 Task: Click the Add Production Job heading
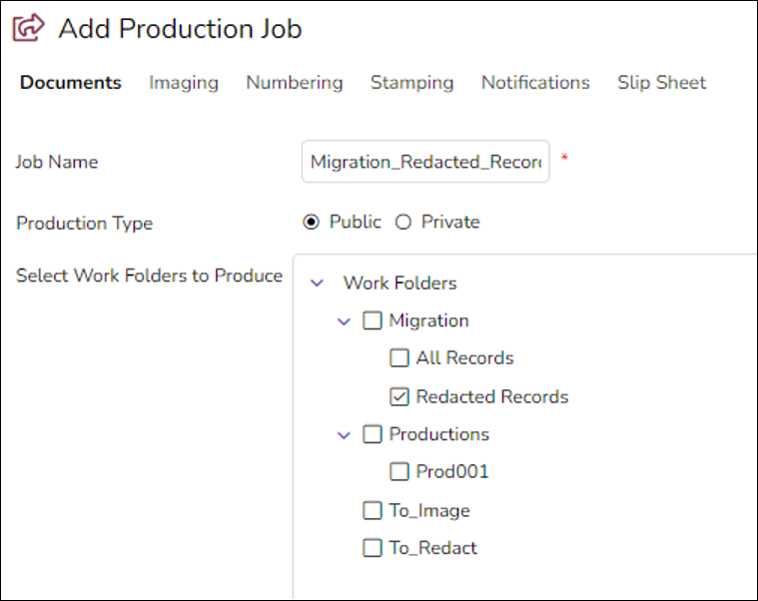click(180, 29)
